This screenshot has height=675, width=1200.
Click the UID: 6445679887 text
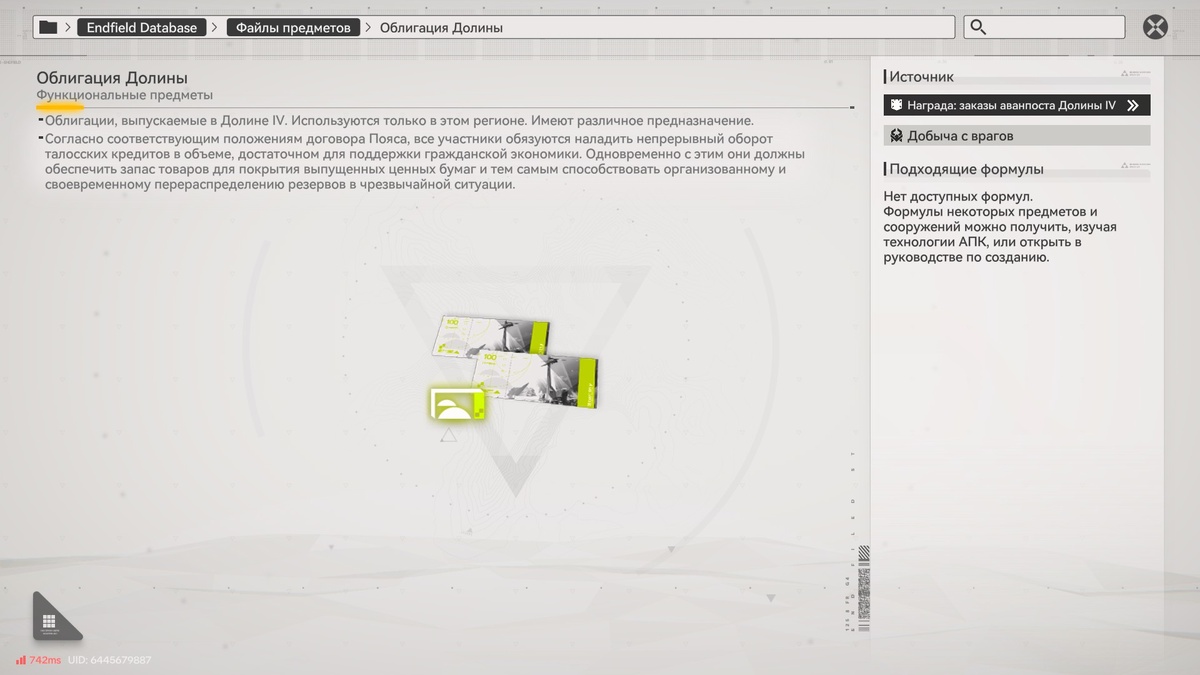click(x=110, y=660)
